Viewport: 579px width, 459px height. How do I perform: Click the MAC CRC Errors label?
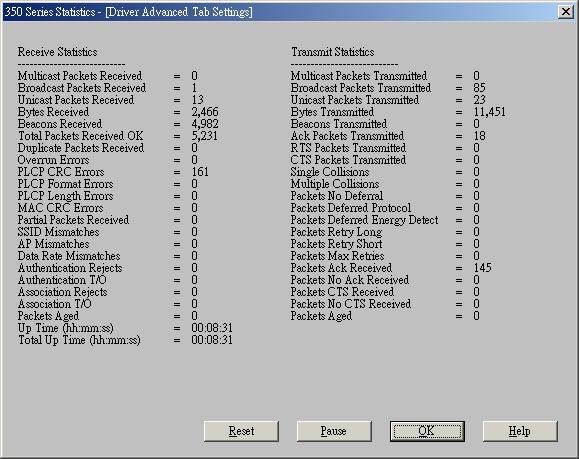pyautogui.click(x=61, y=208)
